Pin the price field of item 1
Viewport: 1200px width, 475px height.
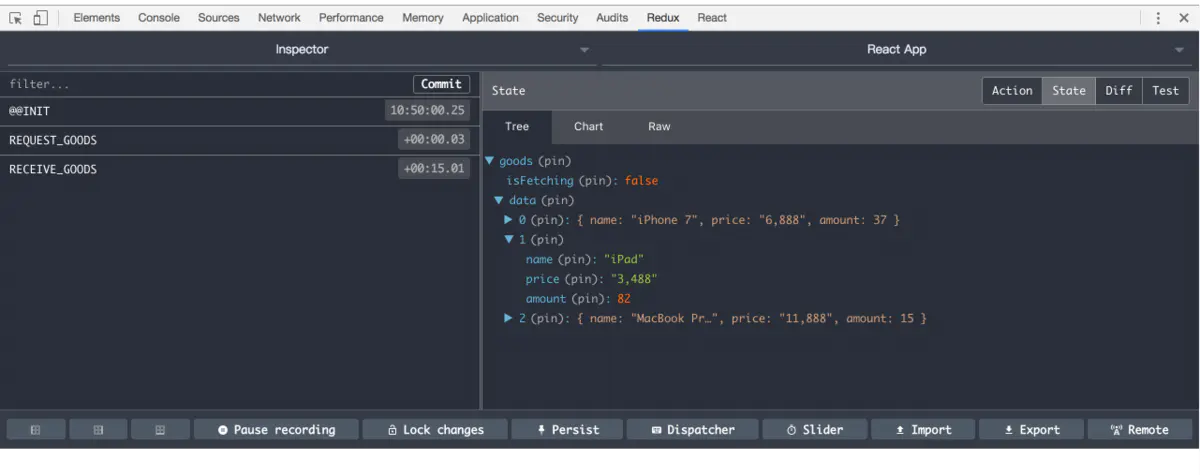tap(583, 279)
